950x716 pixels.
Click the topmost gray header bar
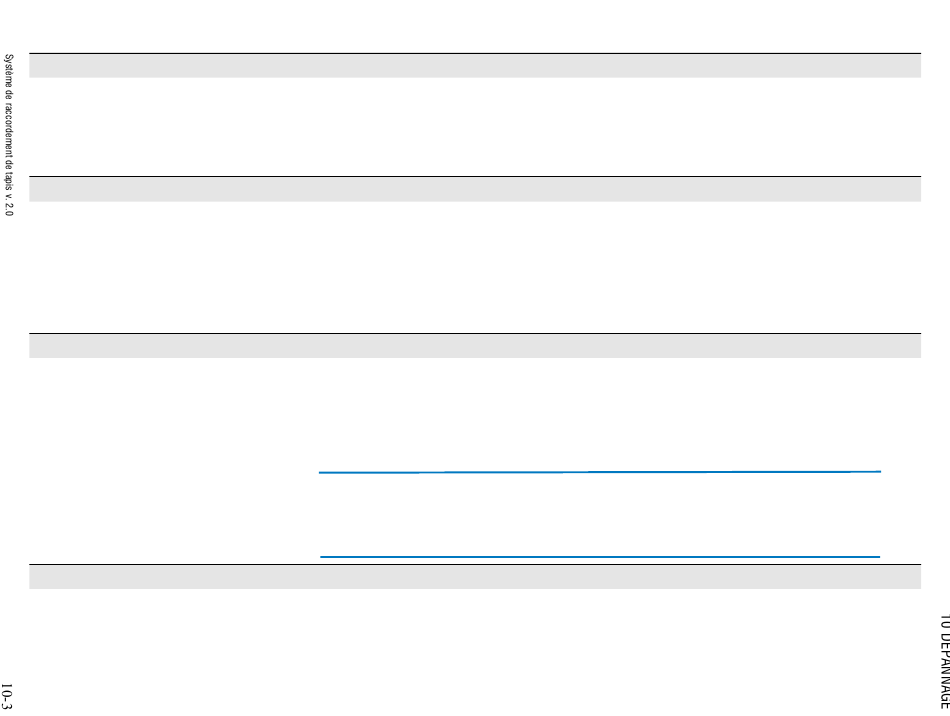pos(474,66)
